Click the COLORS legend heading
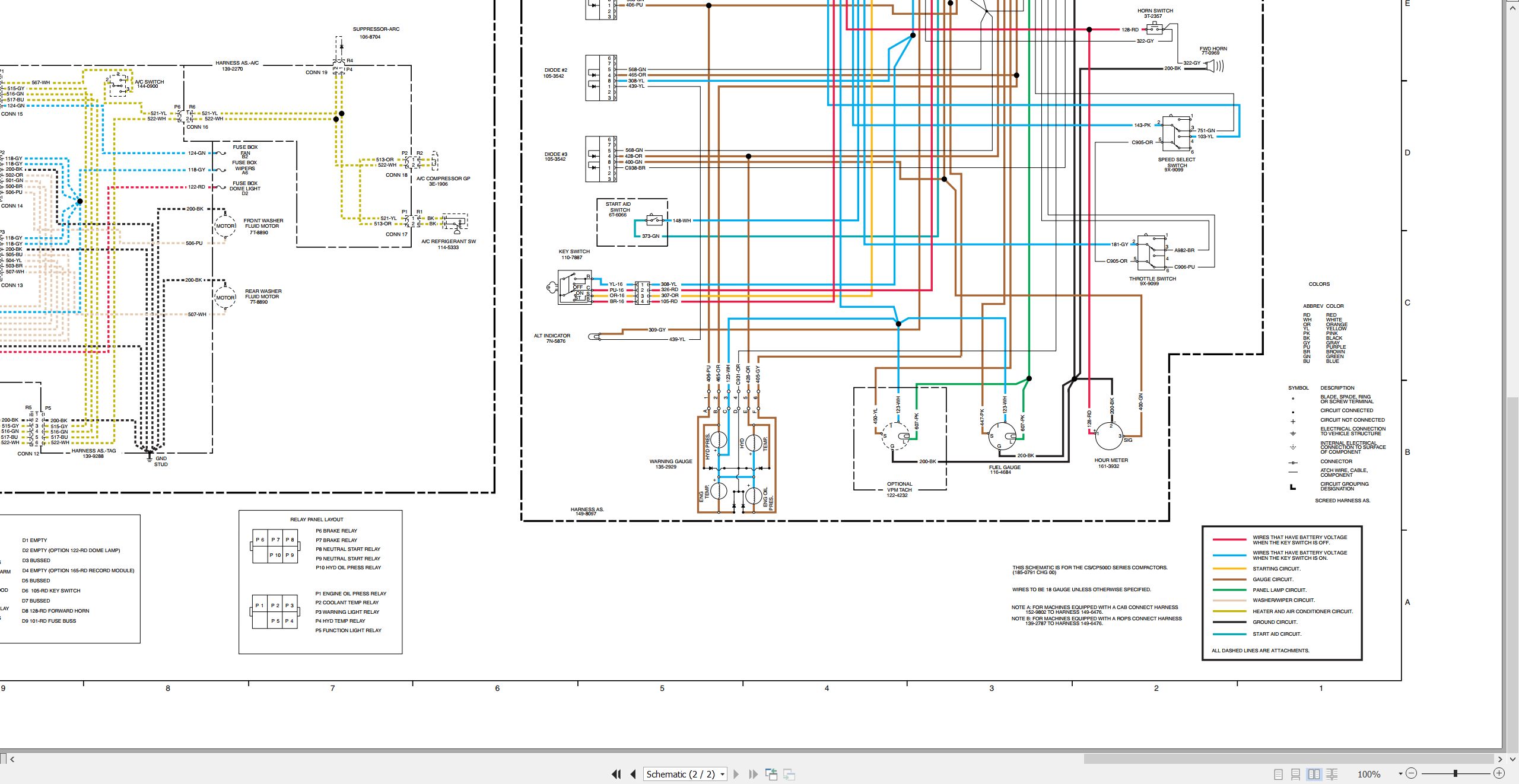Screen dimensions: 1519x784 [x=1319, y=284]
